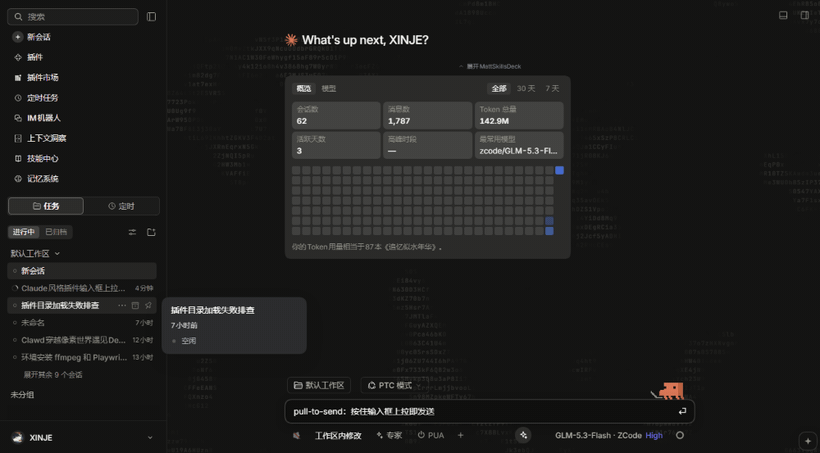The image size is (820, 453).
Task: Expand the 未分组 section
Action: (x=22, y=395)
